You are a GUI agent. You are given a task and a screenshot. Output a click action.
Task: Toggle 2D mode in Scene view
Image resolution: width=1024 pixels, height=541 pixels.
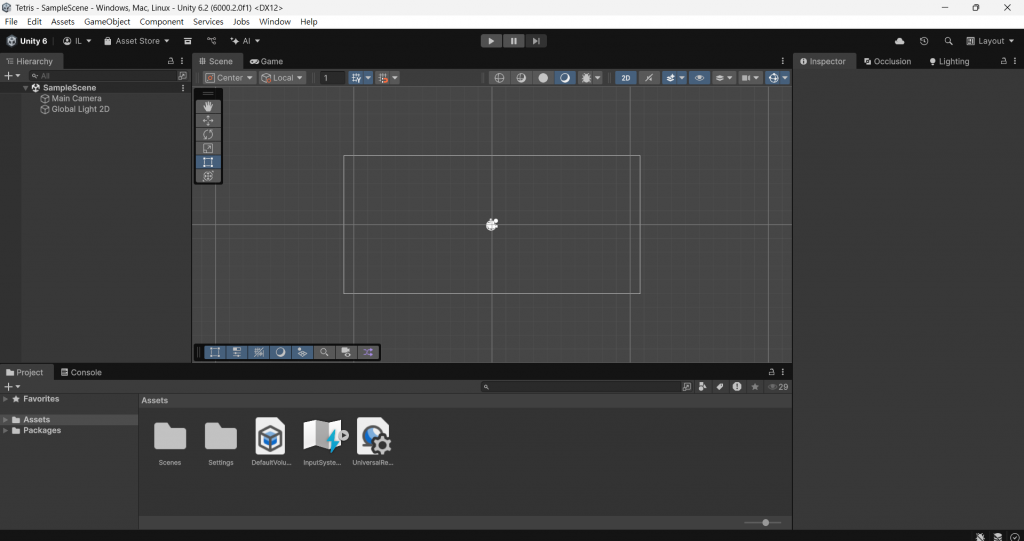coord(625,78)
